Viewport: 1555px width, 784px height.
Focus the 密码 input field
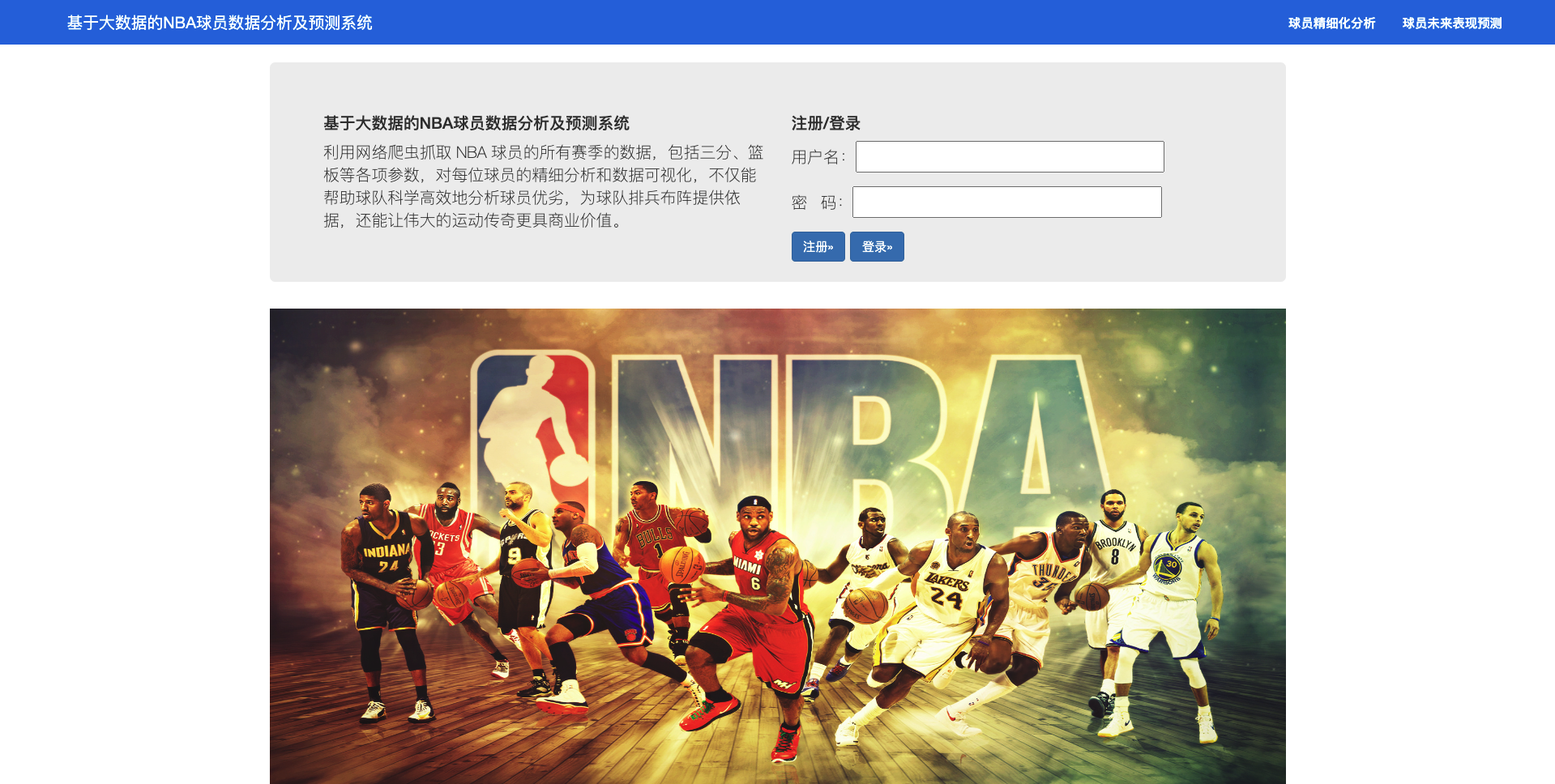pyautogui.click(x=1007, y=202)
